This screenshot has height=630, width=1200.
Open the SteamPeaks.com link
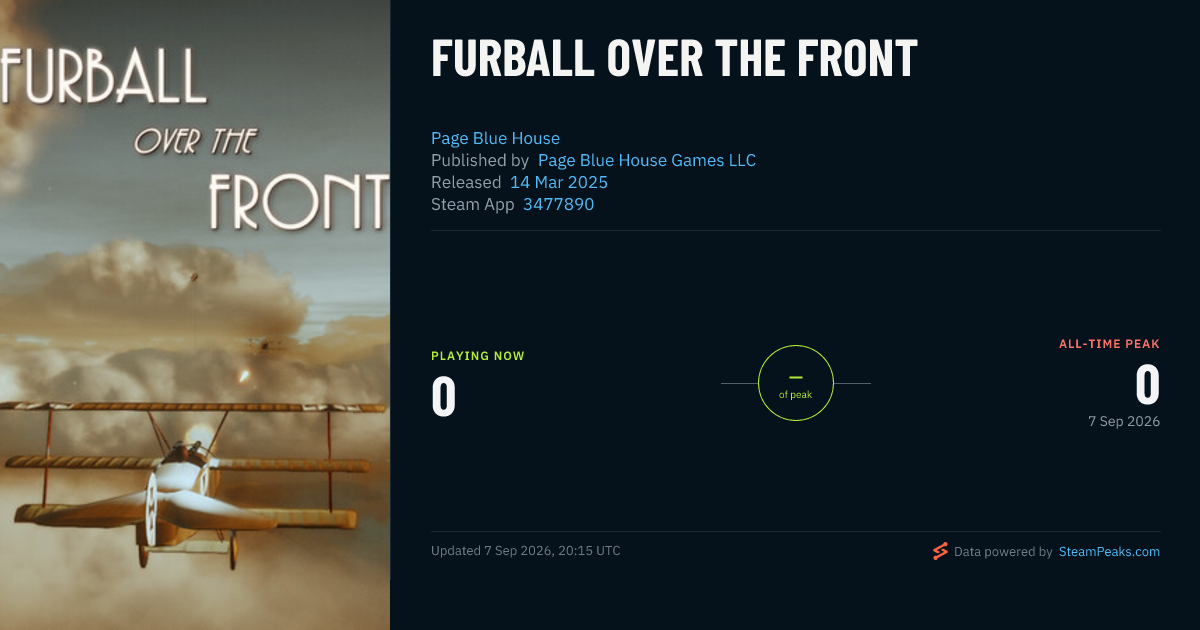tap(1109, 551)
